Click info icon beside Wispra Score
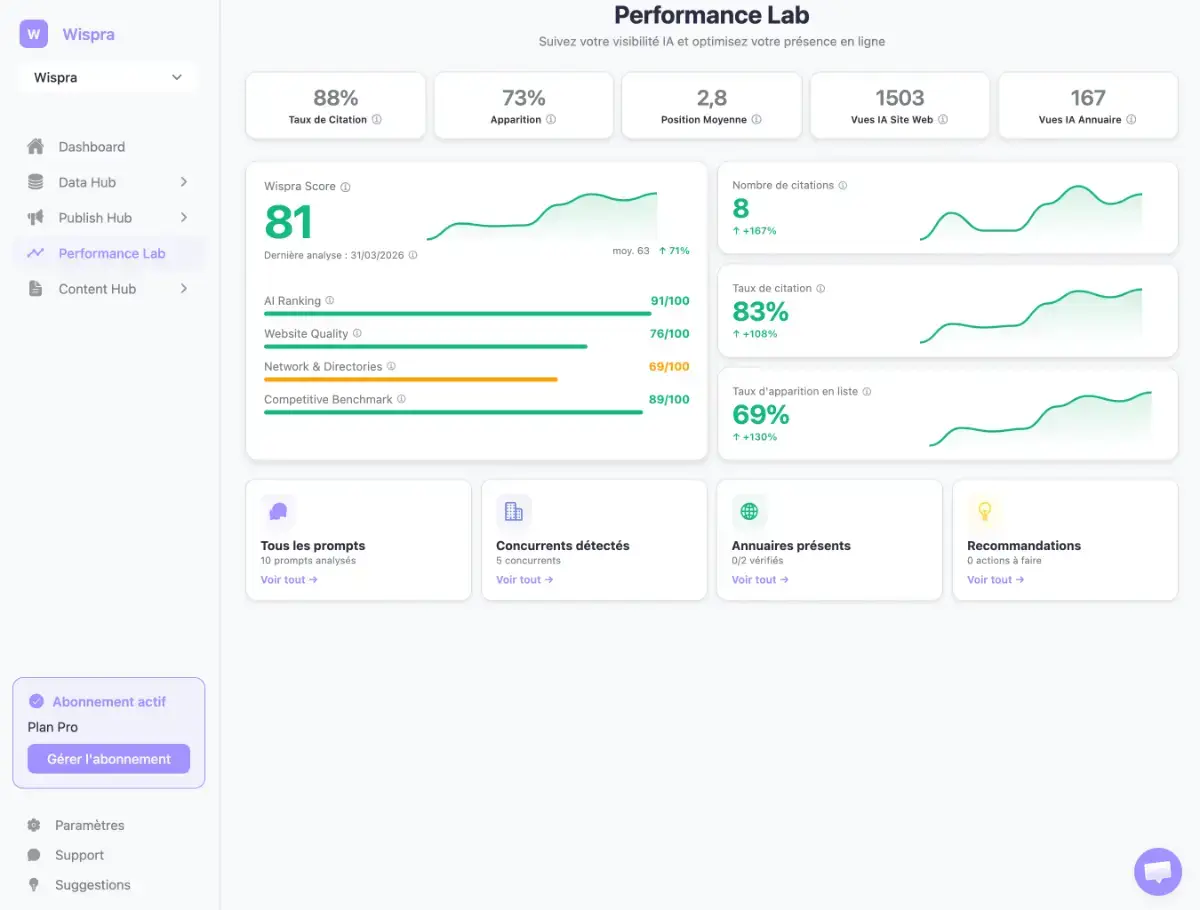This screenshot has height=910, width=1200. coord(345,187)
